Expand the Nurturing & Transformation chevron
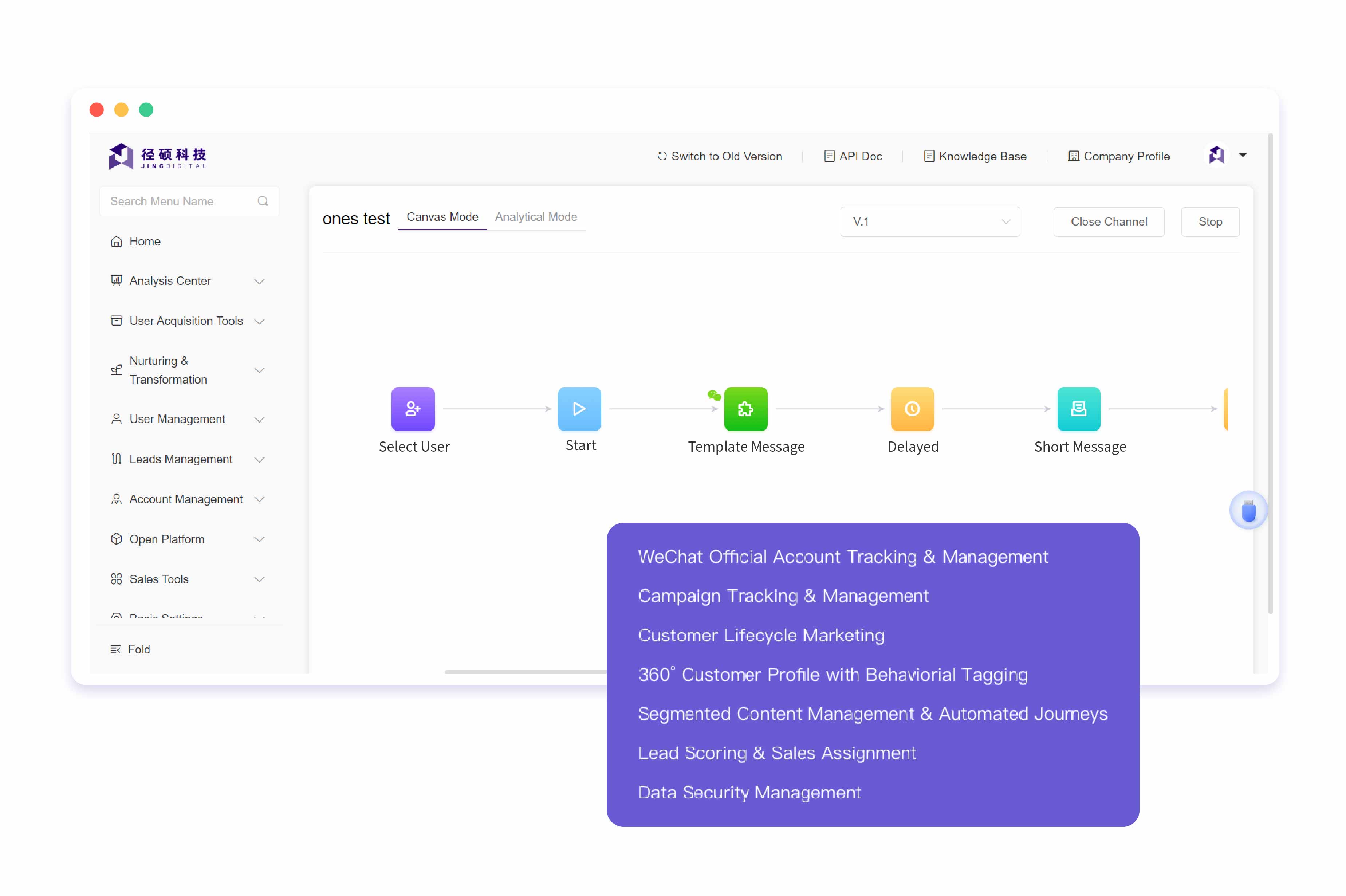 259,371
